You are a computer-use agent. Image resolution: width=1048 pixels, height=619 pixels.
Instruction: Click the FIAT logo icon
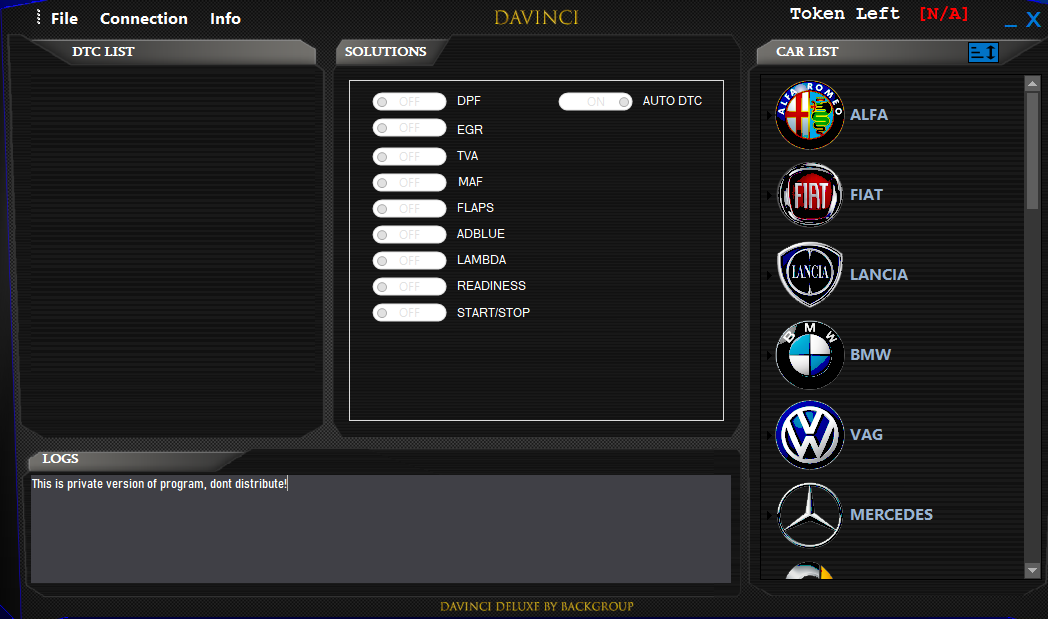tap(809, 195)
